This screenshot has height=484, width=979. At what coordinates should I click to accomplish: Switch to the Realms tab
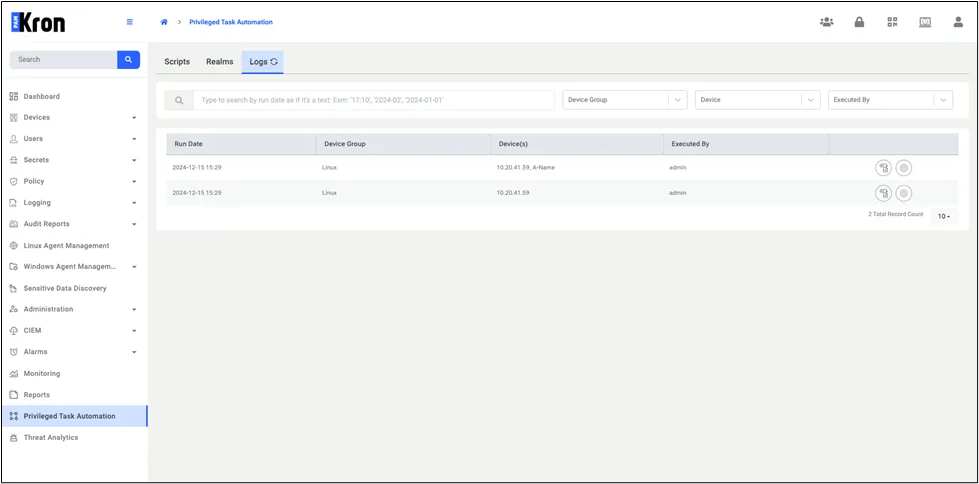220,62
